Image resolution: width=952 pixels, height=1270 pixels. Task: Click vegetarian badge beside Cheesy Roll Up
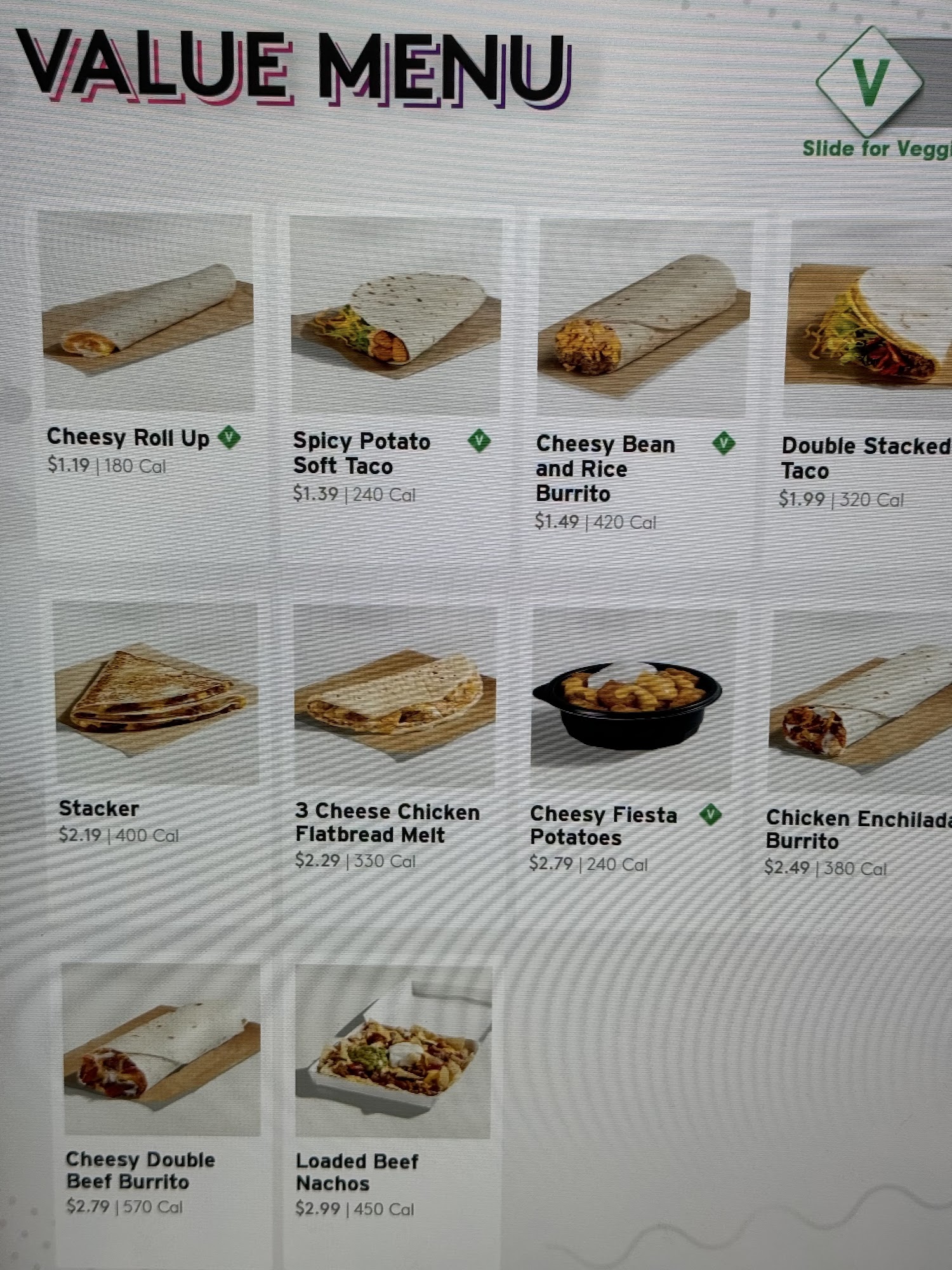coord(229,437)
